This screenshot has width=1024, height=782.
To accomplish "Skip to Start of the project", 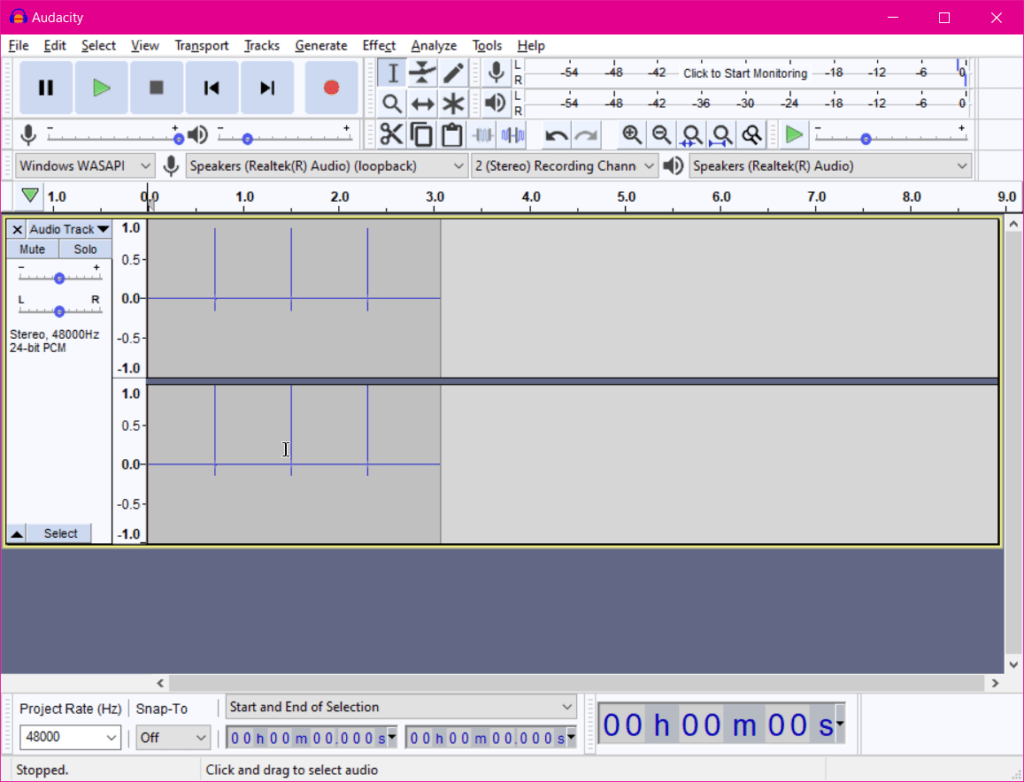I will (x=212, y=88).
